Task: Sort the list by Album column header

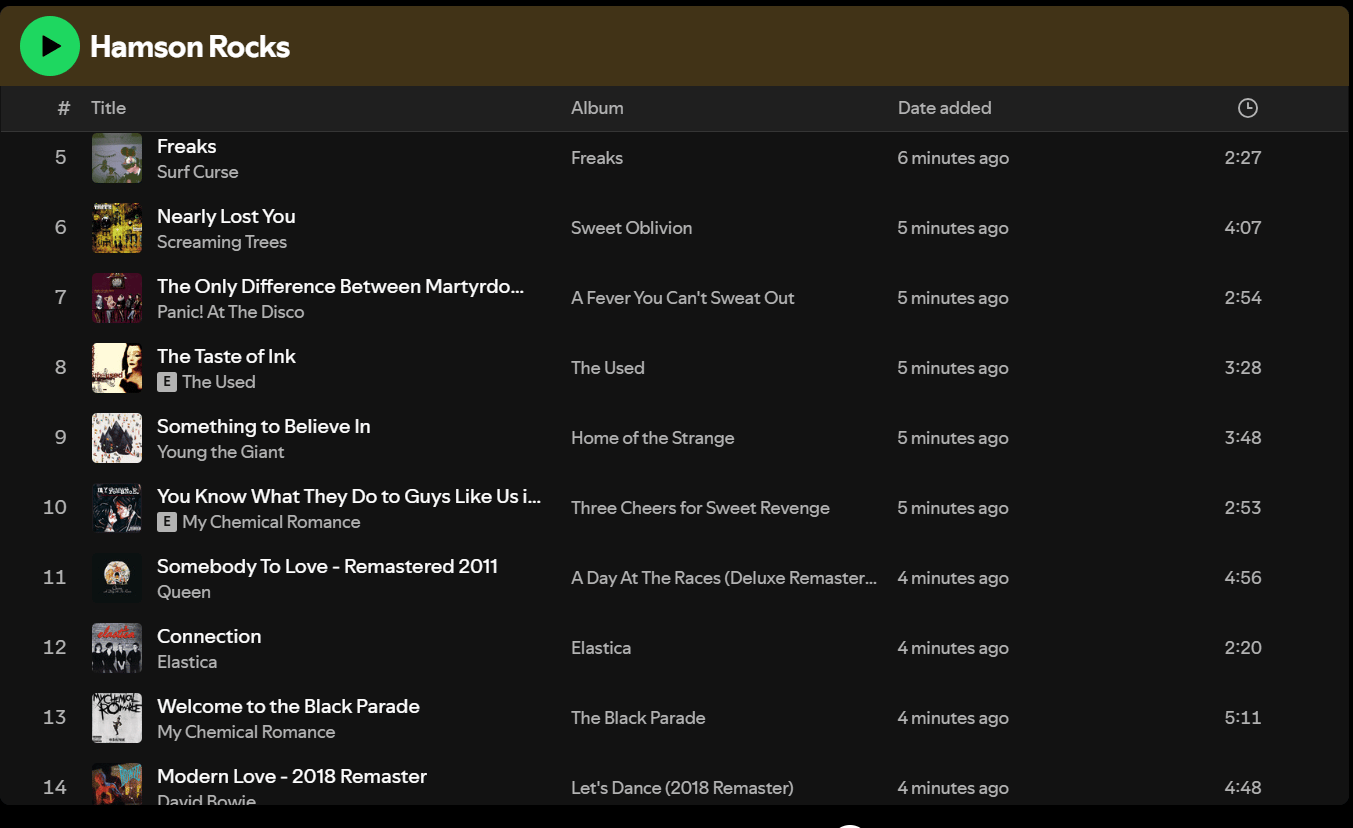Action: tap(597, 108)
